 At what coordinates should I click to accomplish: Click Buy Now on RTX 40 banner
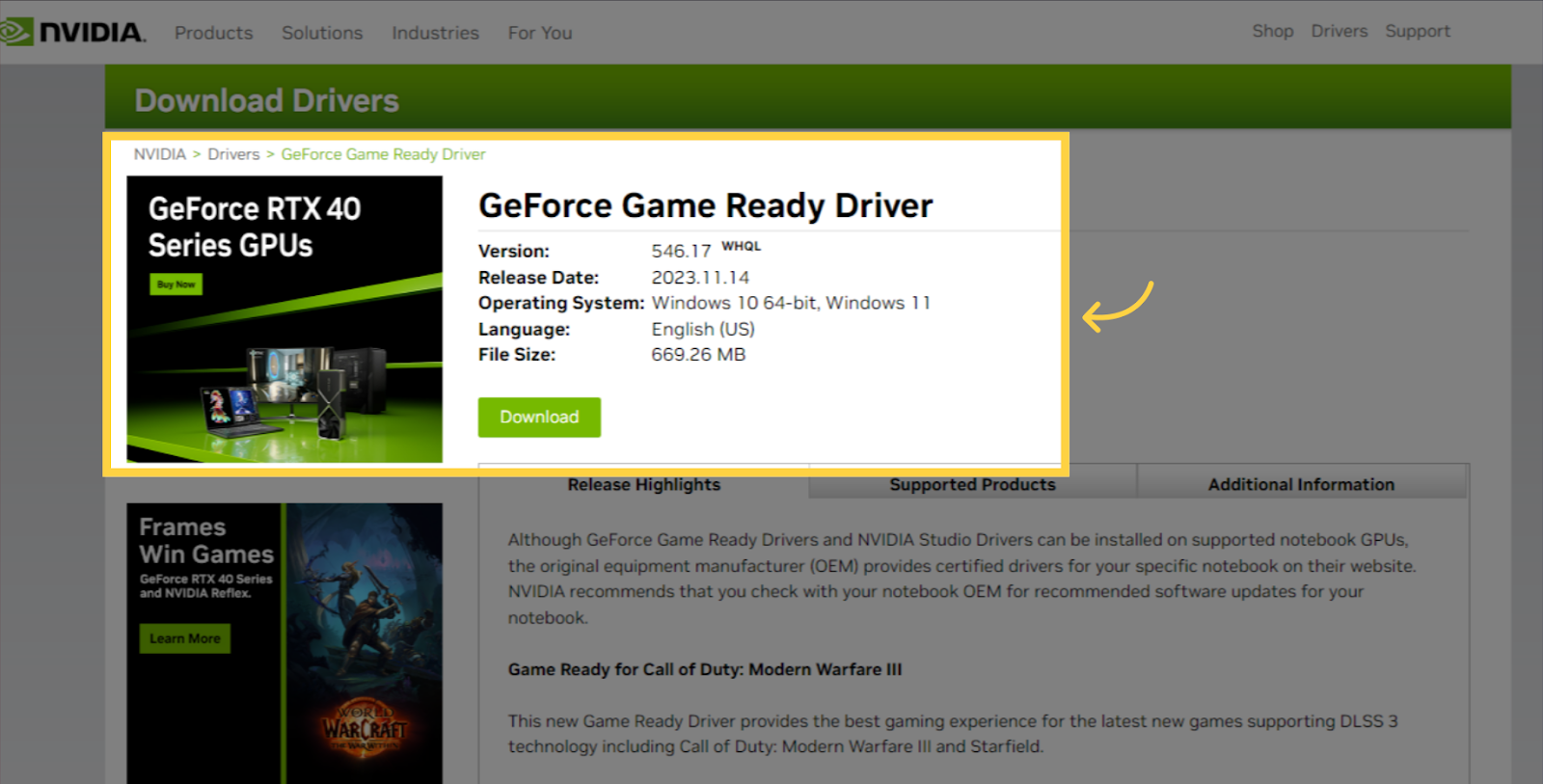point(176,284)
